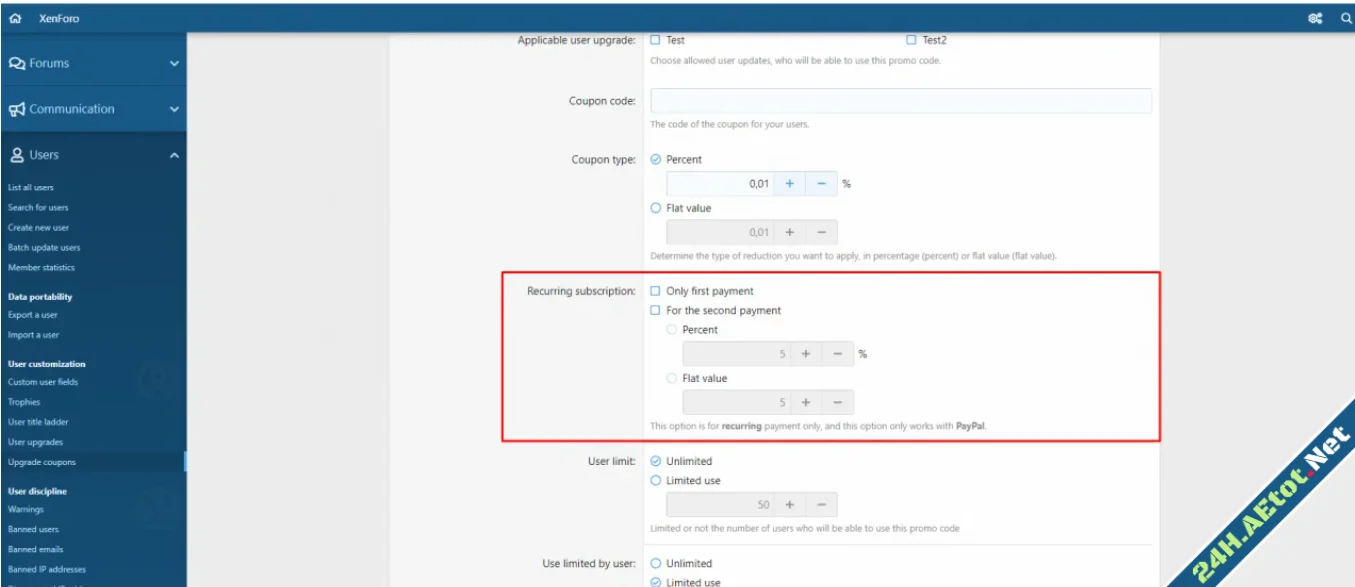Image resolution: width=1355 pixels, height=587 pixels.
Task: Increase User limit value with plus
Action: [x=789, y=505]
